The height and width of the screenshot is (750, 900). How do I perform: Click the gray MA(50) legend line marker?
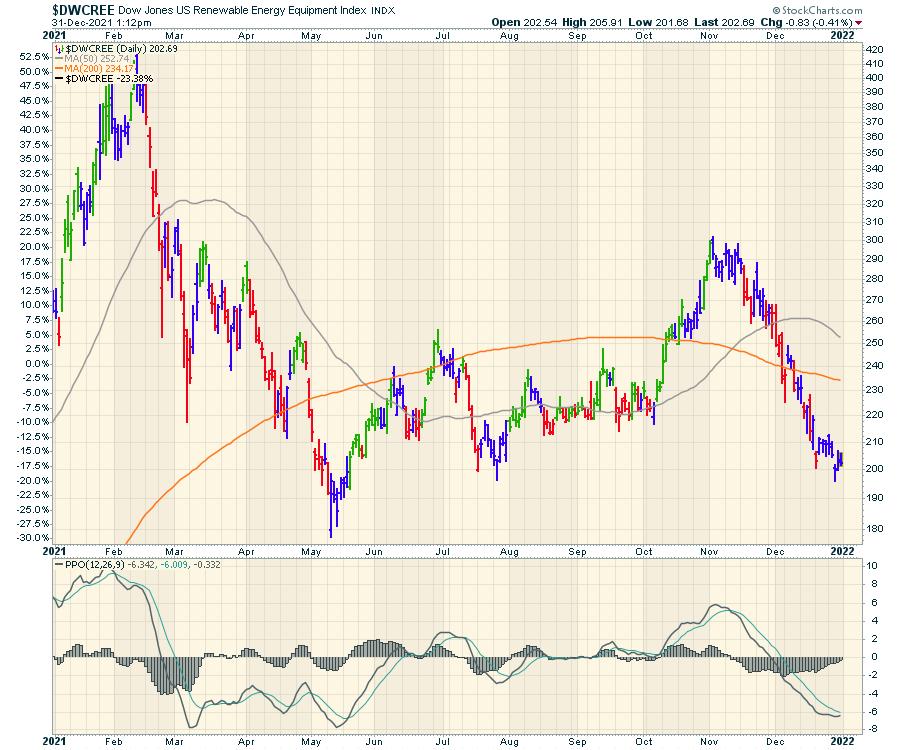(58, 58)
